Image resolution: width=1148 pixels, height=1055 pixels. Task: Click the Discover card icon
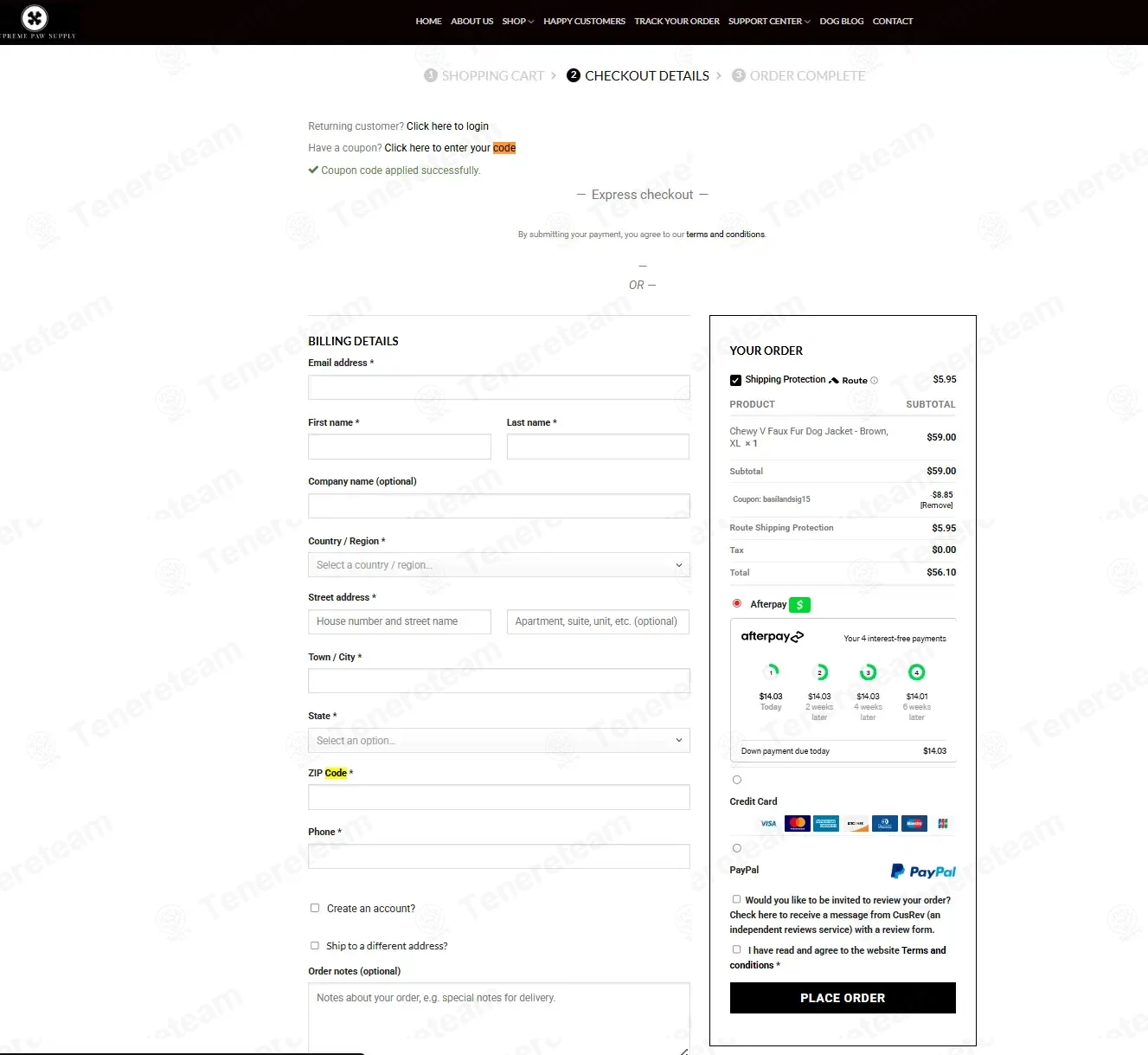[856, 823]
